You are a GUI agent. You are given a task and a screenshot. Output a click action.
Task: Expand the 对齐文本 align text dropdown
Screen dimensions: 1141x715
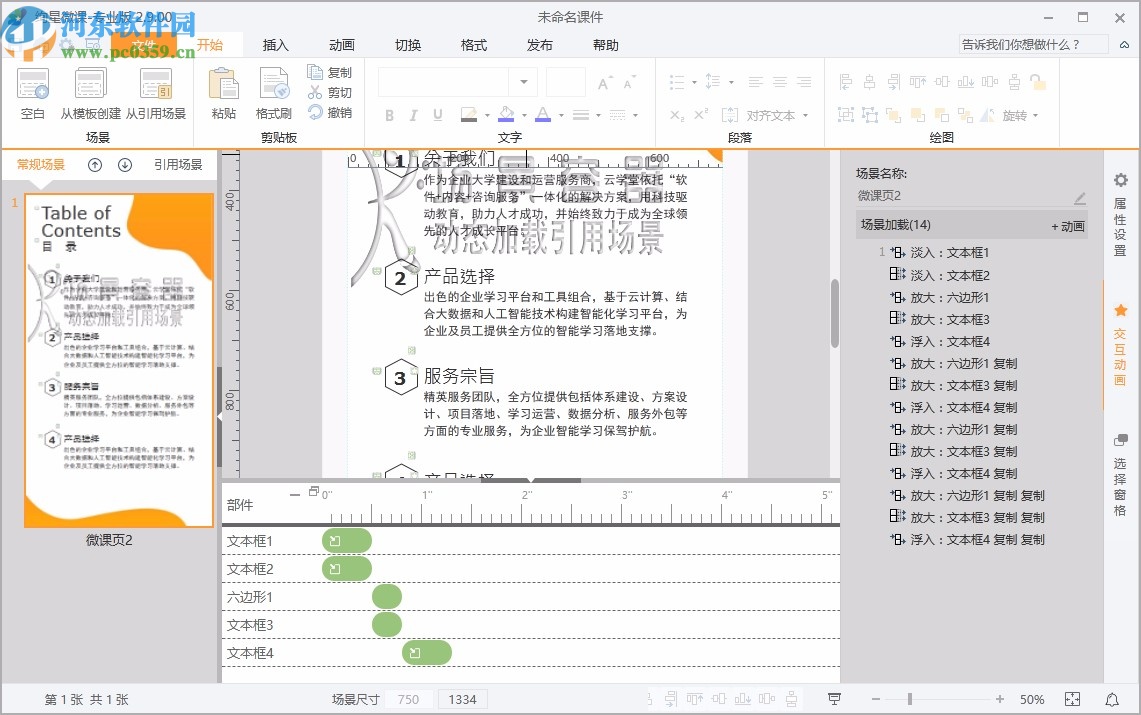[x=803, y=116]
